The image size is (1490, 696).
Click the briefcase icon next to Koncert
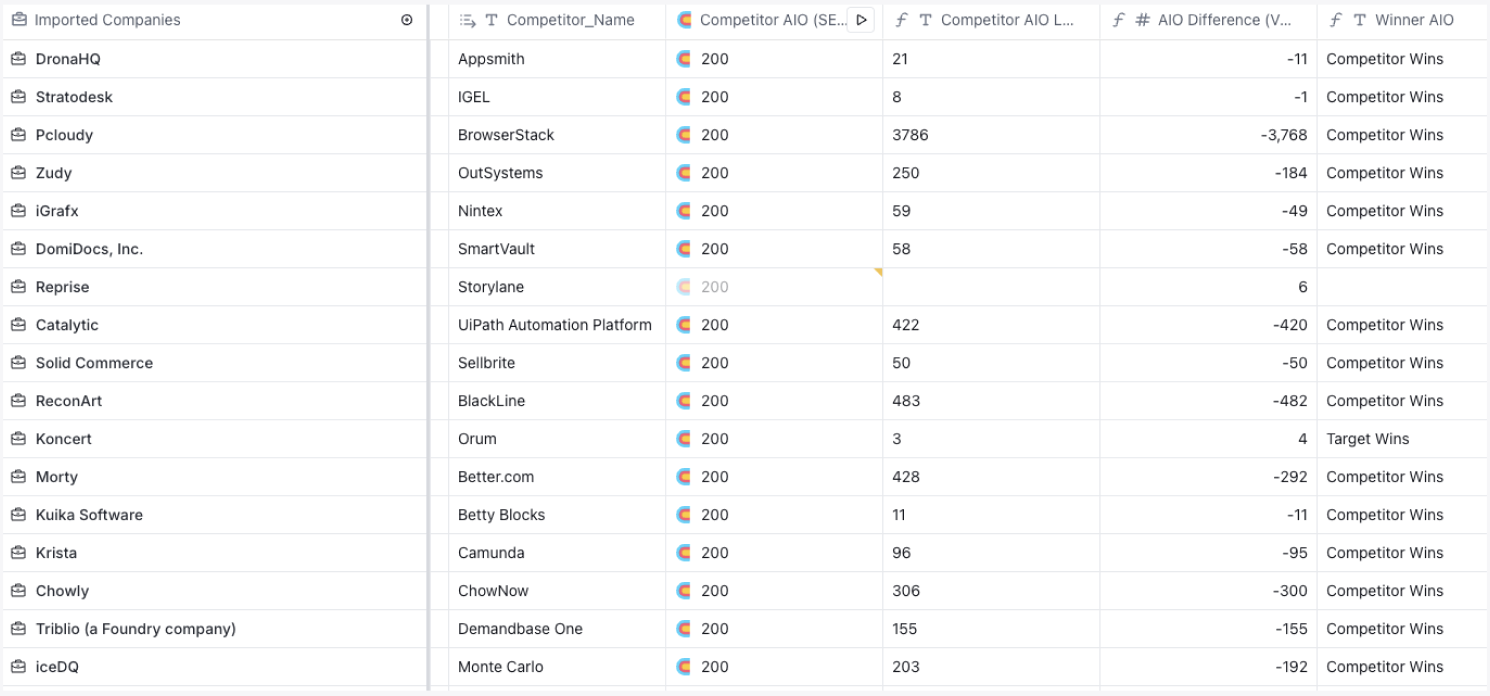(18, 439)
